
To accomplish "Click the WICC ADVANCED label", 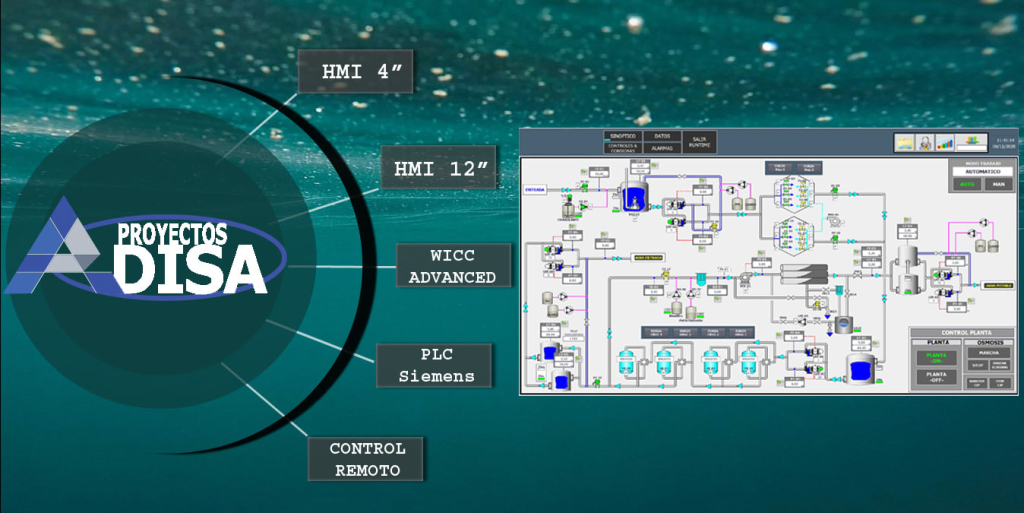I will pos(453,266).
